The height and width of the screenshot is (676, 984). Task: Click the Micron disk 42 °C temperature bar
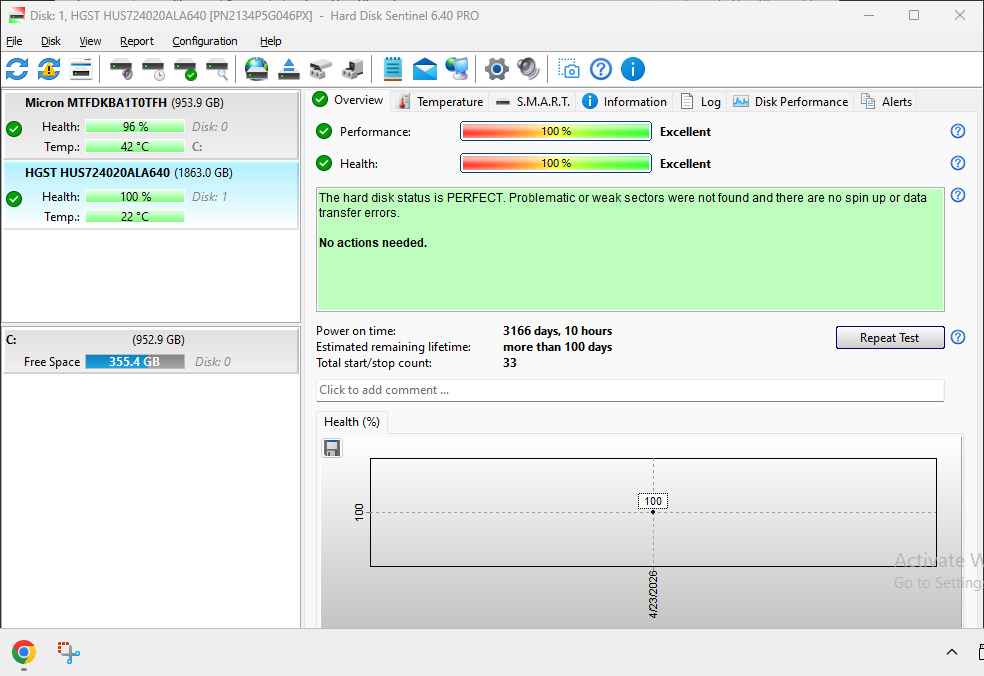point(135,147)
